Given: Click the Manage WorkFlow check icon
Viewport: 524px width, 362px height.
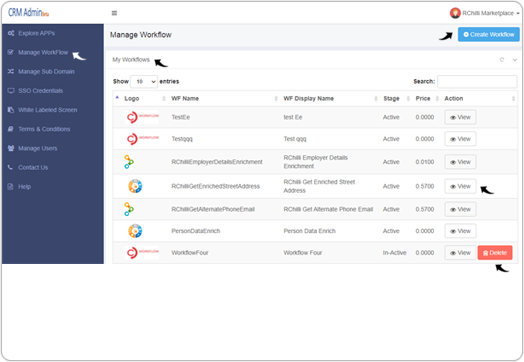Looking at the screenshot, I should click(10, 52).
